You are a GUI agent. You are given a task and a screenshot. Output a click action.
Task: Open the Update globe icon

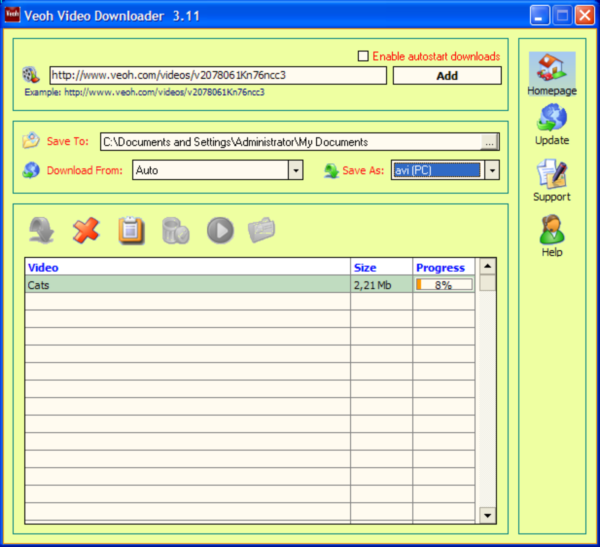552,120
